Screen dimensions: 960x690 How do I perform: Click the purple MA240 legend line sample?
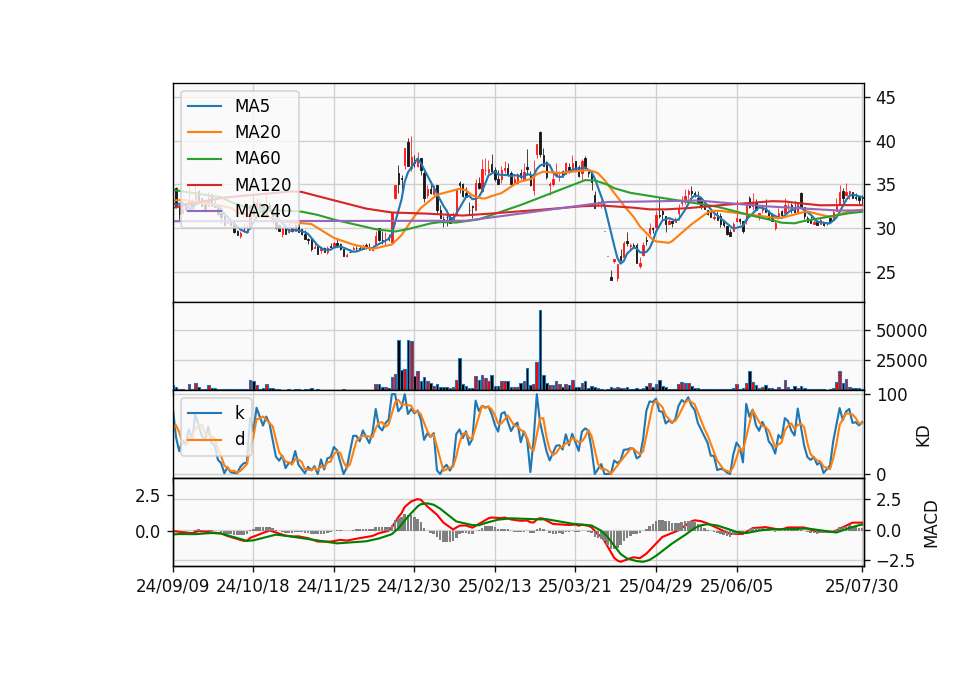[204, 211]
